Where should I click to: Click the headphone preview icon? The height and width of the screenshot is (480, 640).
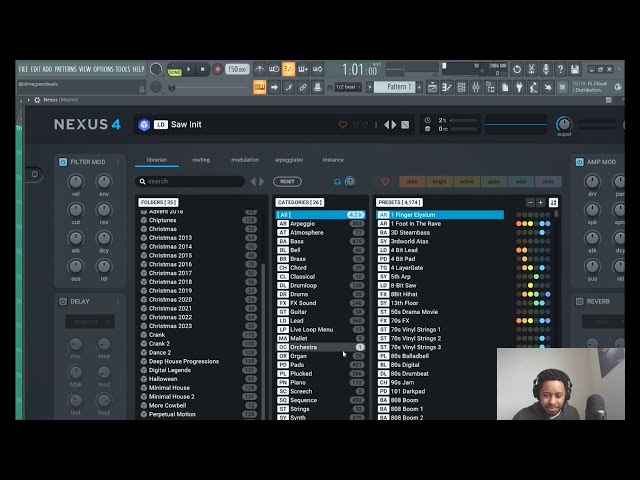pyautogui.click(x=337, y=182)
